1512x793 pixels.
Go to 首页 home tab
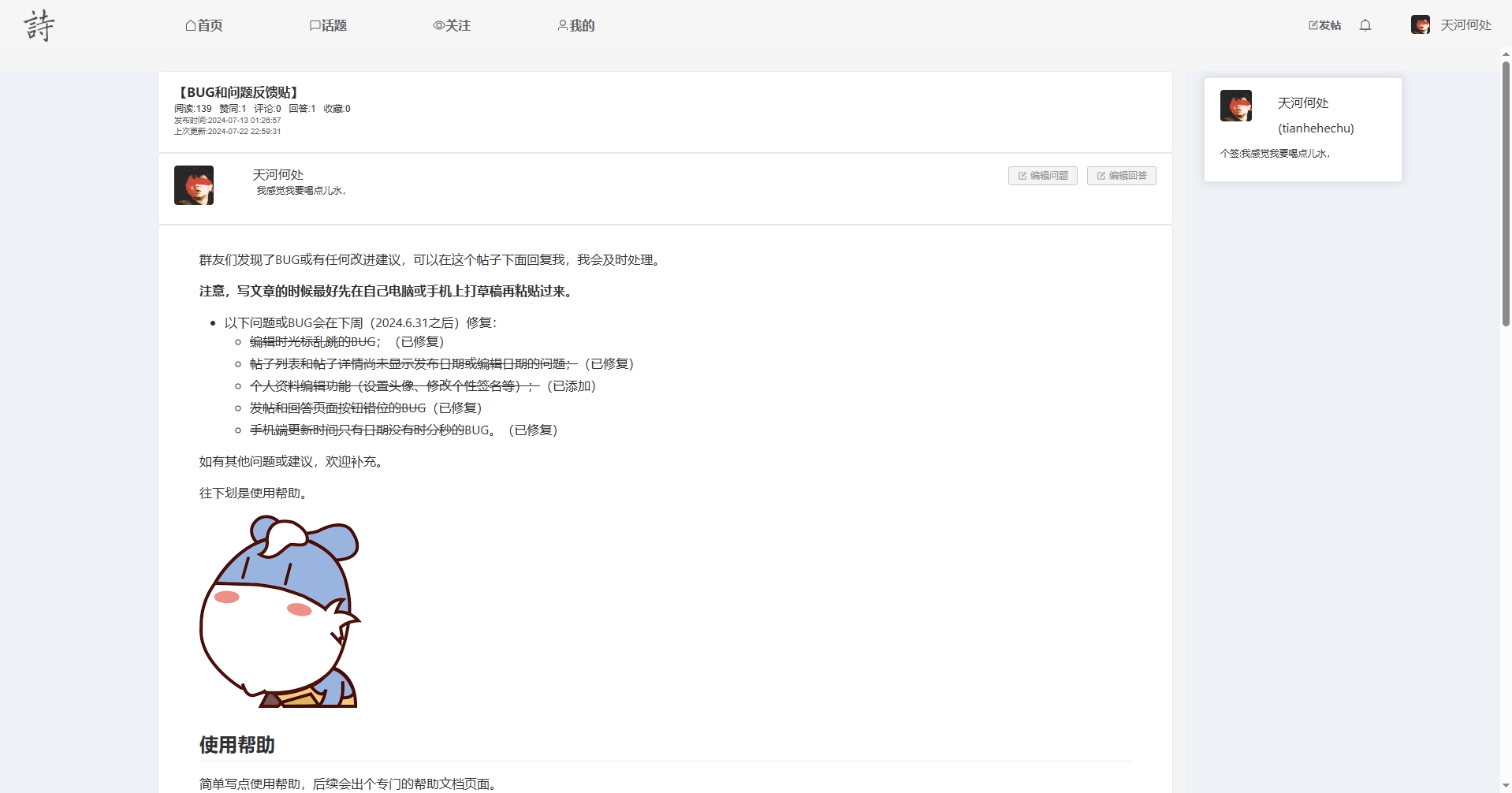[x=204, y=25]
